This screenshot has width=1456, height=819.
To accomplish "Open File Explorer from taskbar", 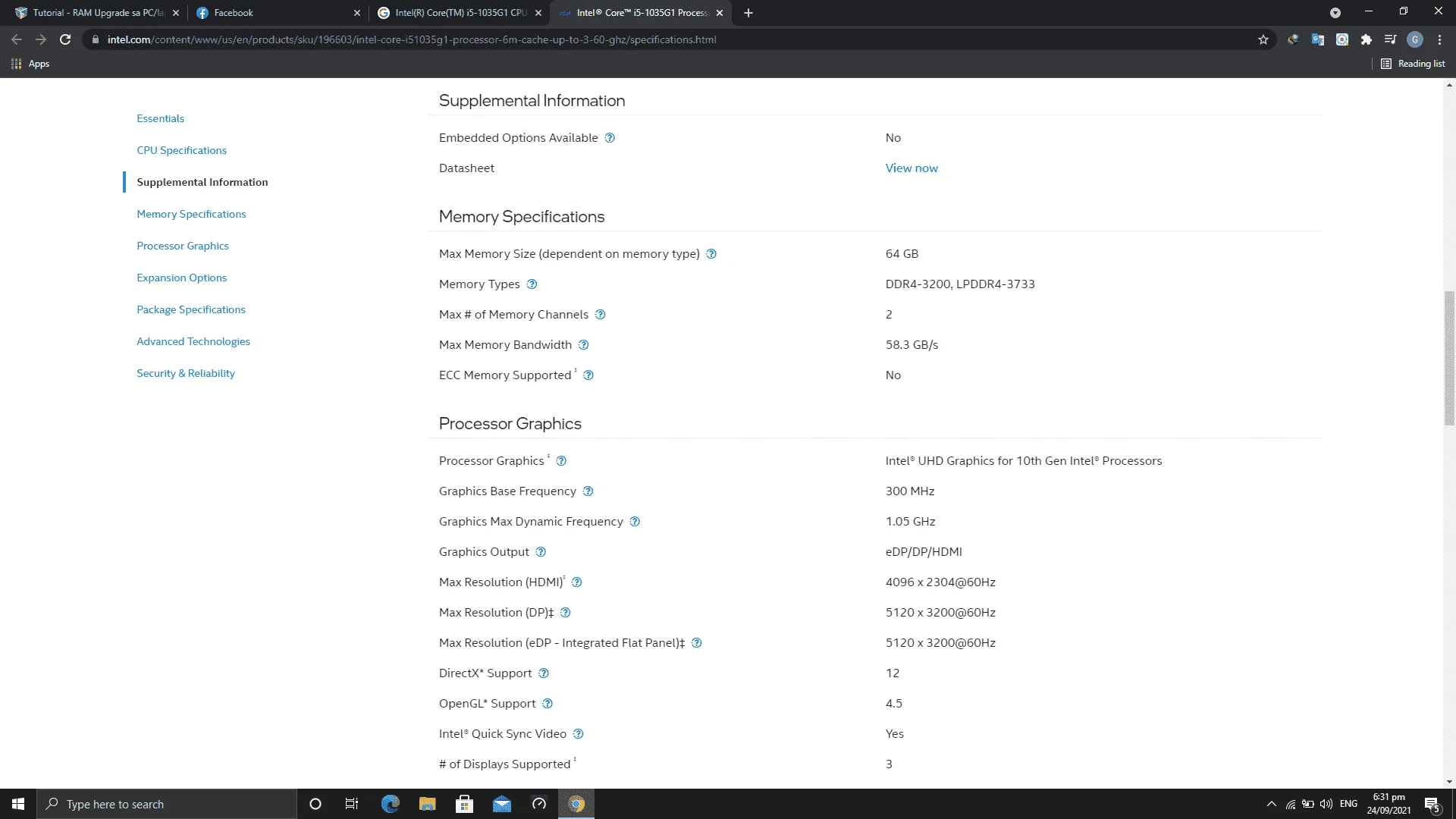I will coord(427,804).
